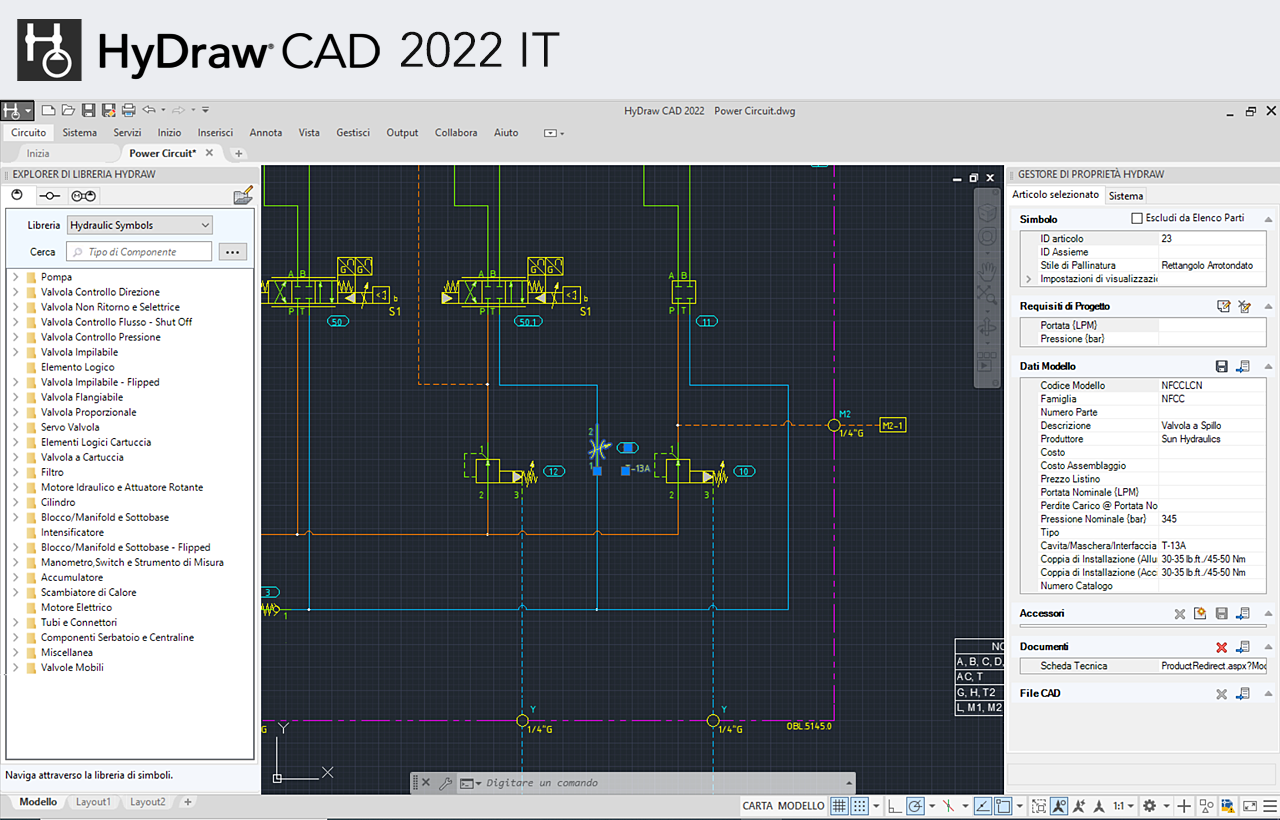
Task: Open the Inserisci ribbon tab
Action: 215,133
